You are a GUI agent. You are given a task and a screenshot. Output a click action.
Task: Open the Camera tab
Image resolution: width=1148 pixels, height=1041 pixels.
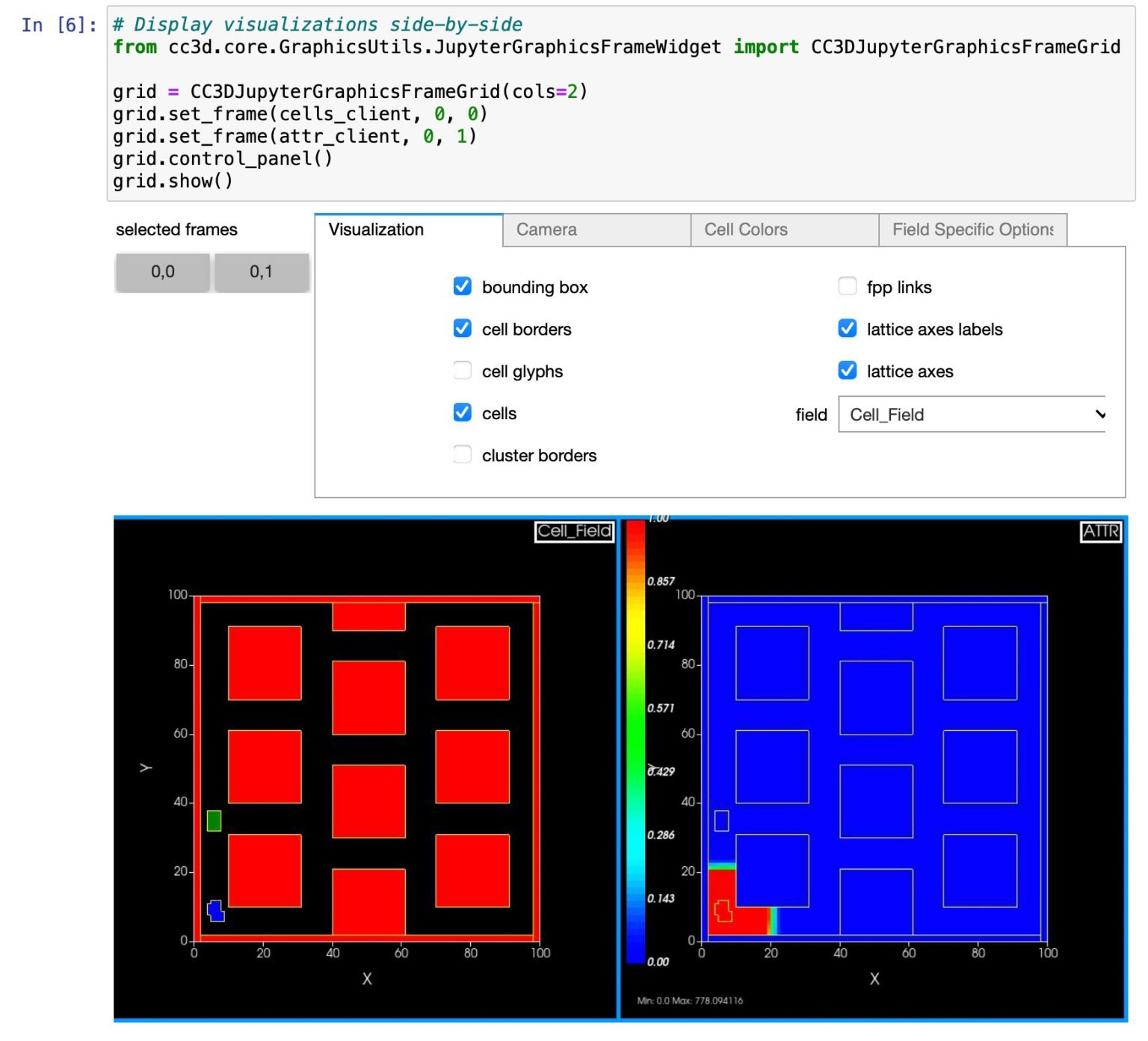tap(546, 229)
